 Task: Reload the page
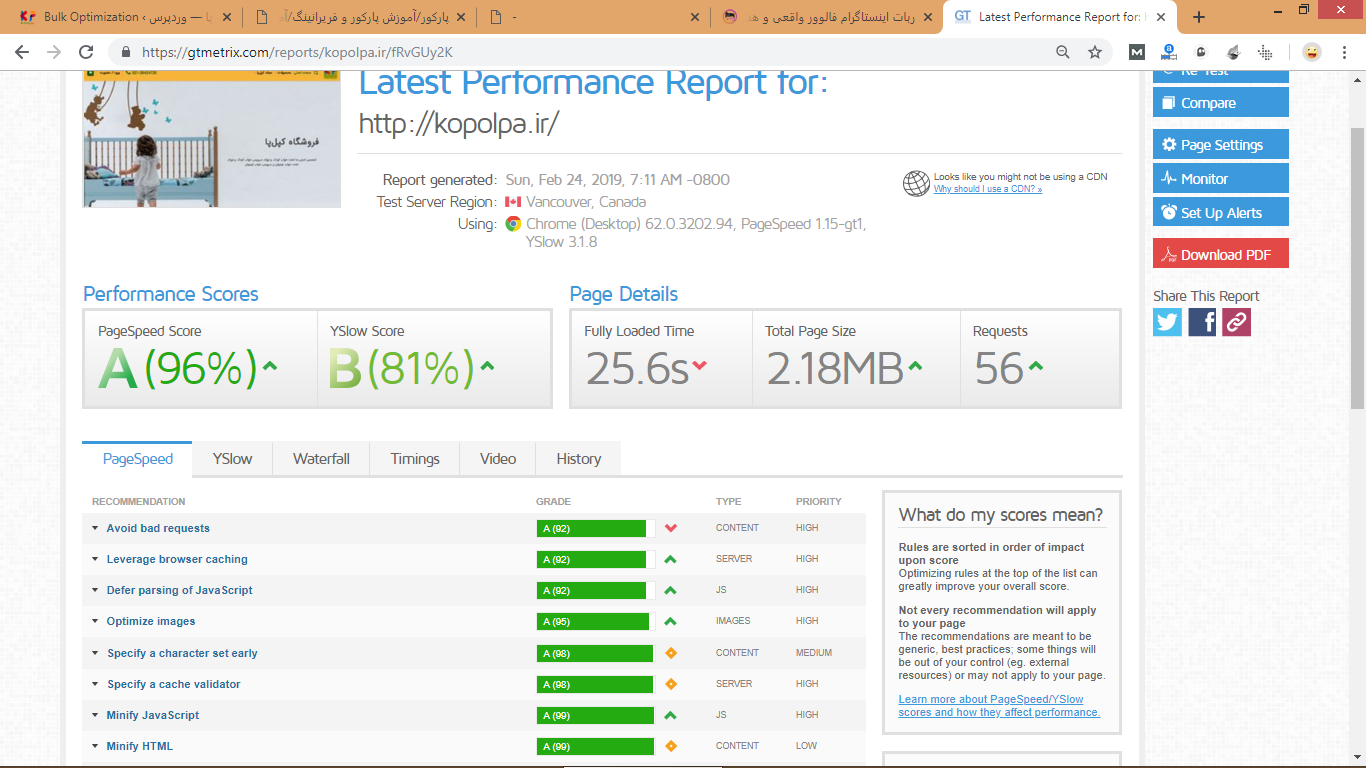pos(86,52)
